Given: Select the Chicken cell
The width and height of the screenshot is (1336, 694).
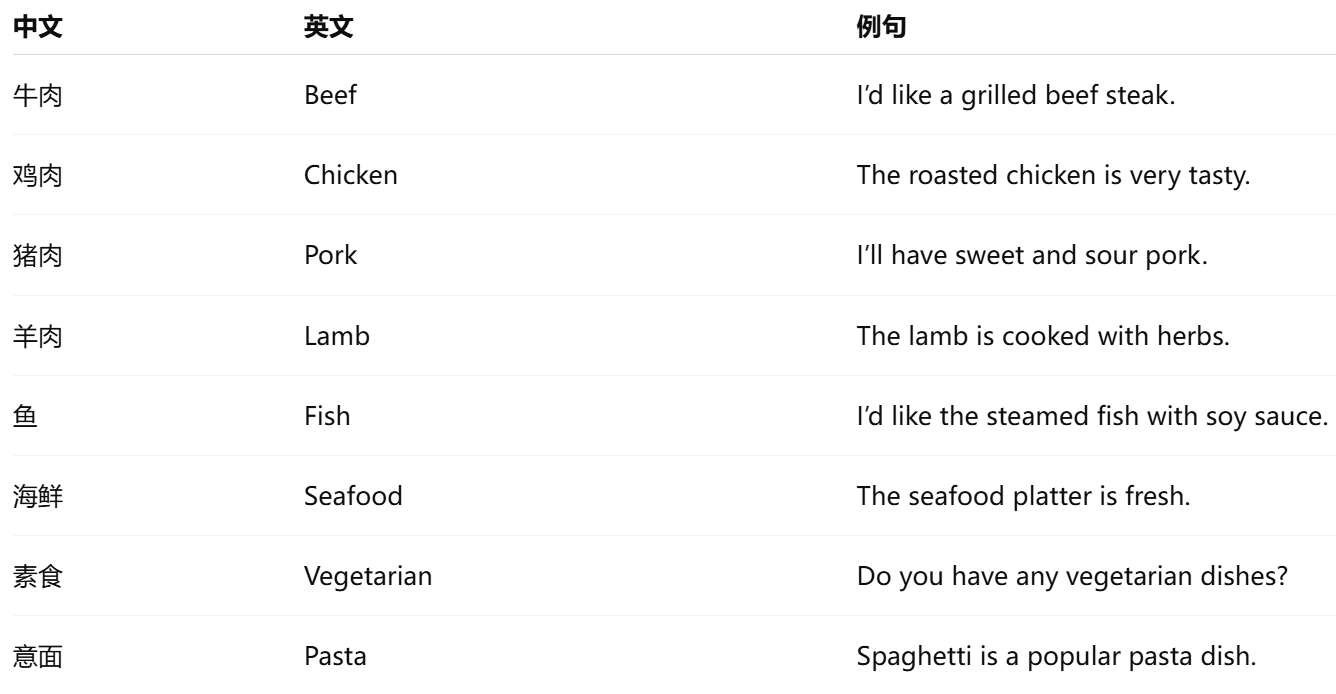Looking at the screenshot, I should coord(351,175).
